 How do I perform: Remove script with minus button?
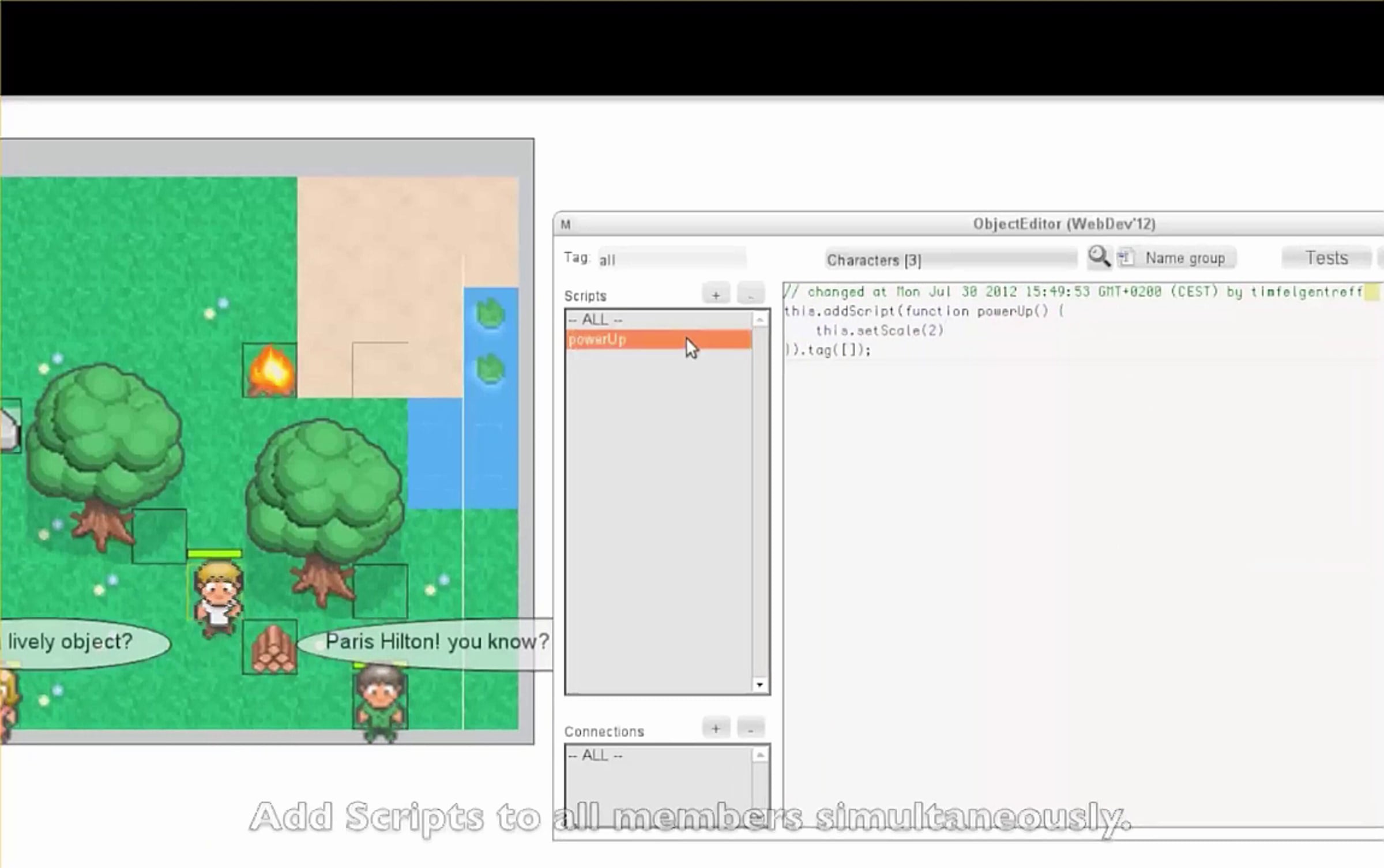coord(750,295)
